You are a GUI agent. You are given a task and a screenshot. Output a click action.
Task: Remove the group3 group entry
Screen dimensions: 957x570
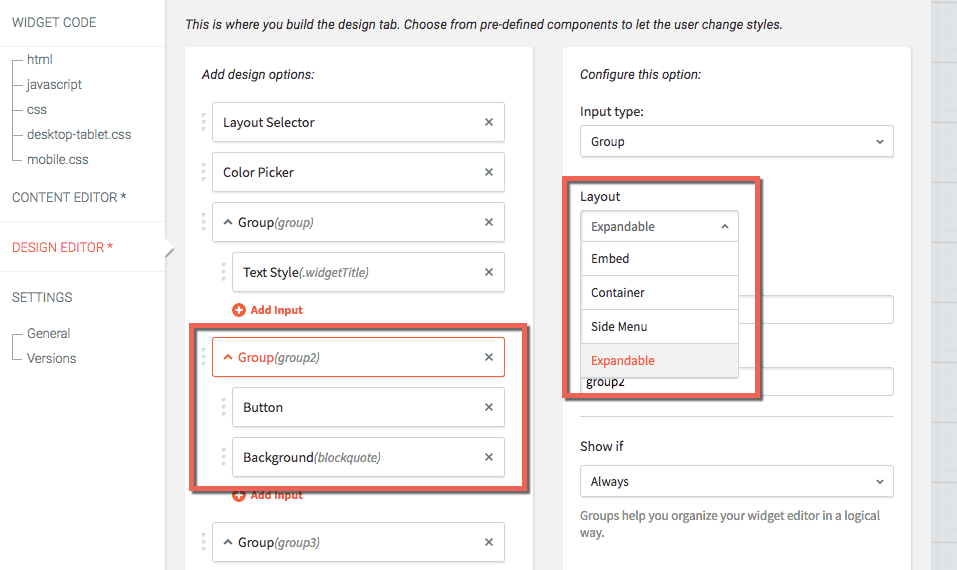point(489,542)
